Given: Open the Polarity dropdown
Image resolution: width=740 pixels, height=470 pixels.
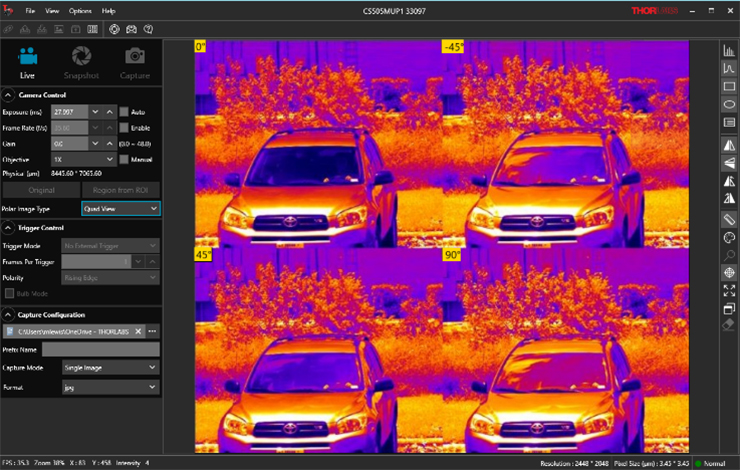Looking at the screenshot, I should tap(110, 278).
